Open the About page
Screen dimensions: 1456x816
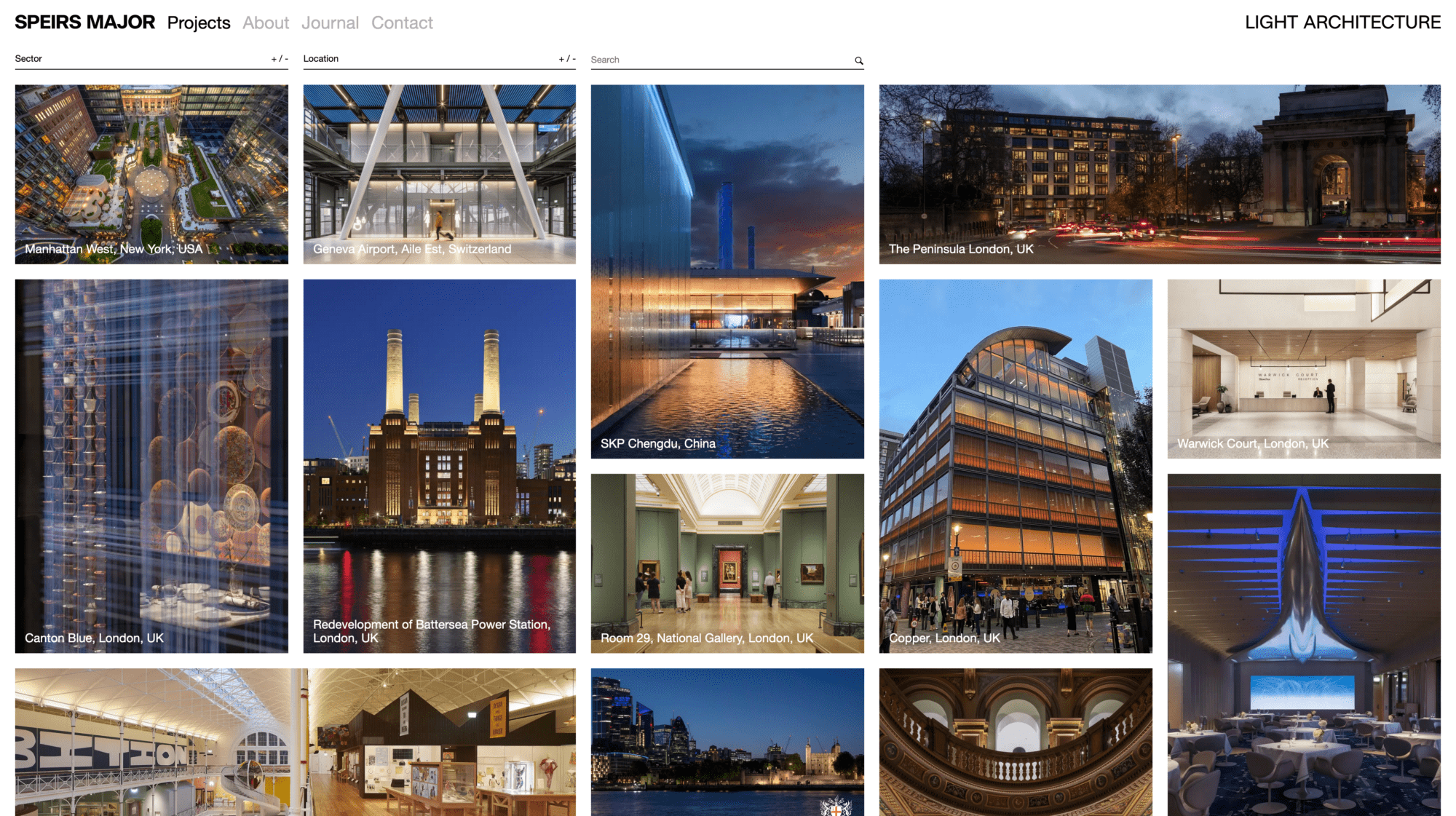click(x=266, y=23)
